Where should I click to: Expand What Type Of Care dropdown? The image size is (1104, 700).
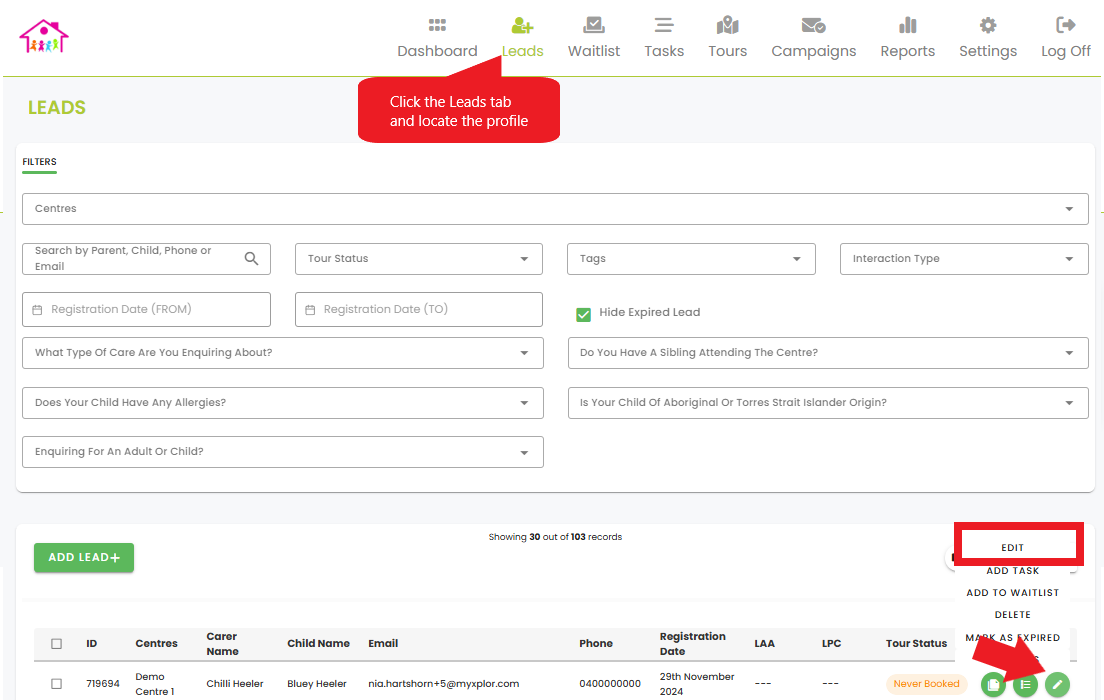[x=283, y=353]
